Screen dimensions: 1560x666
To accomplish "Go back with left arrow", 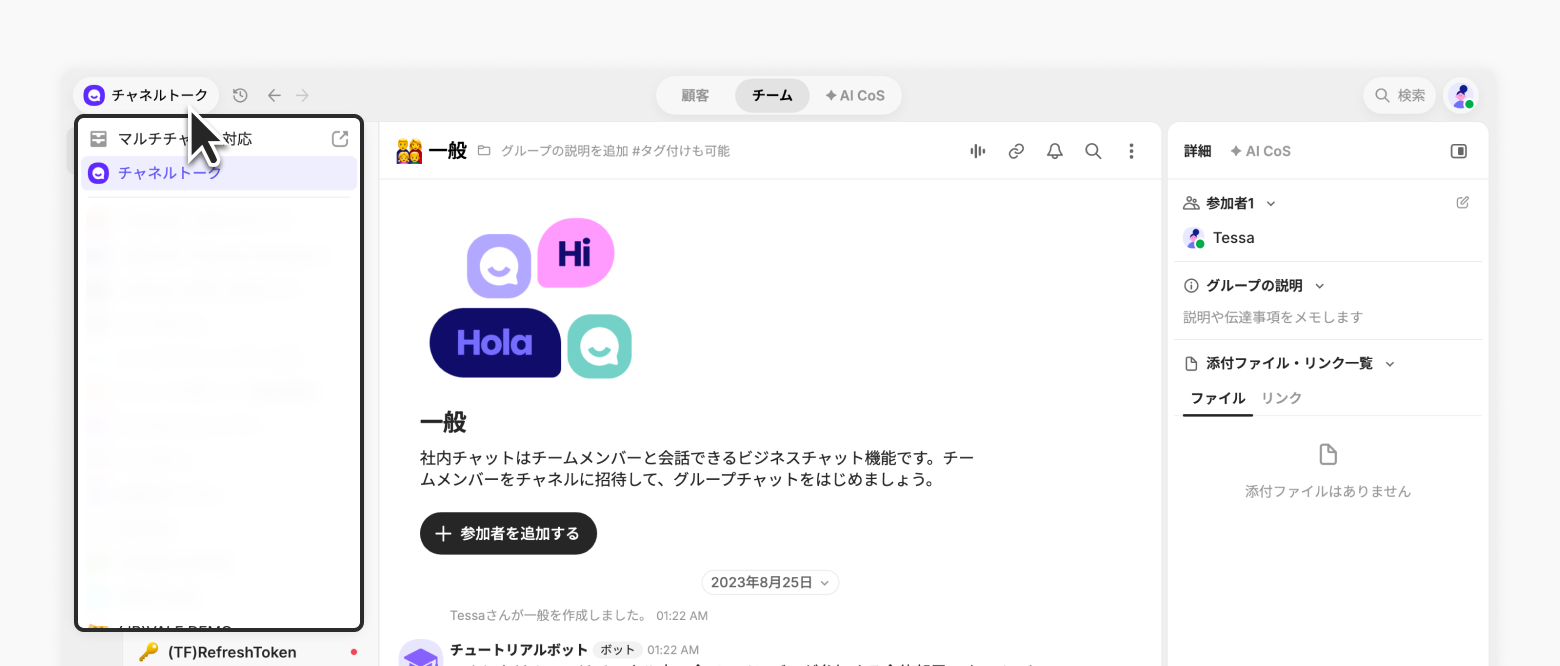I will point(274,95).
